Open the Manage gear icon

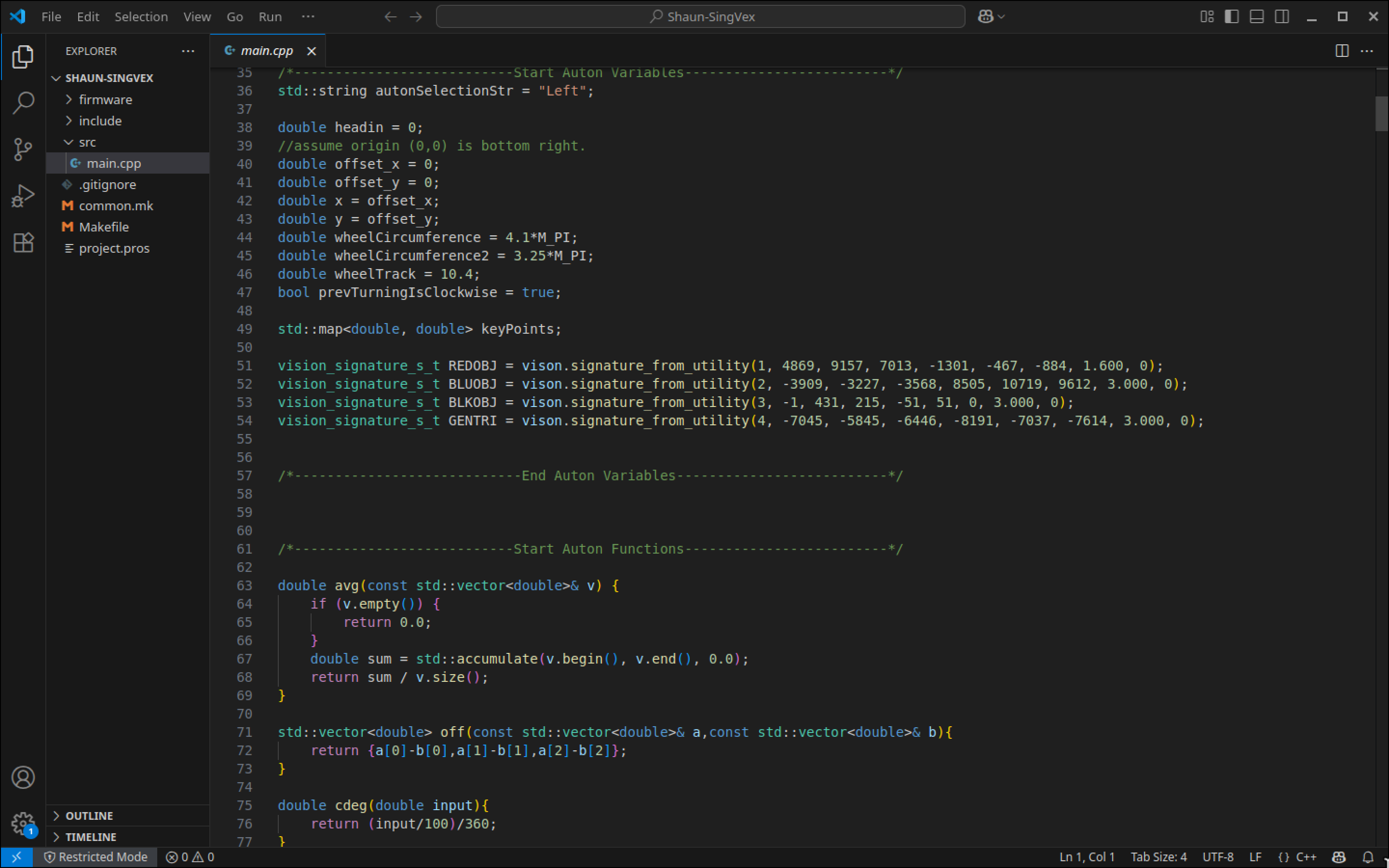point(23,823)
